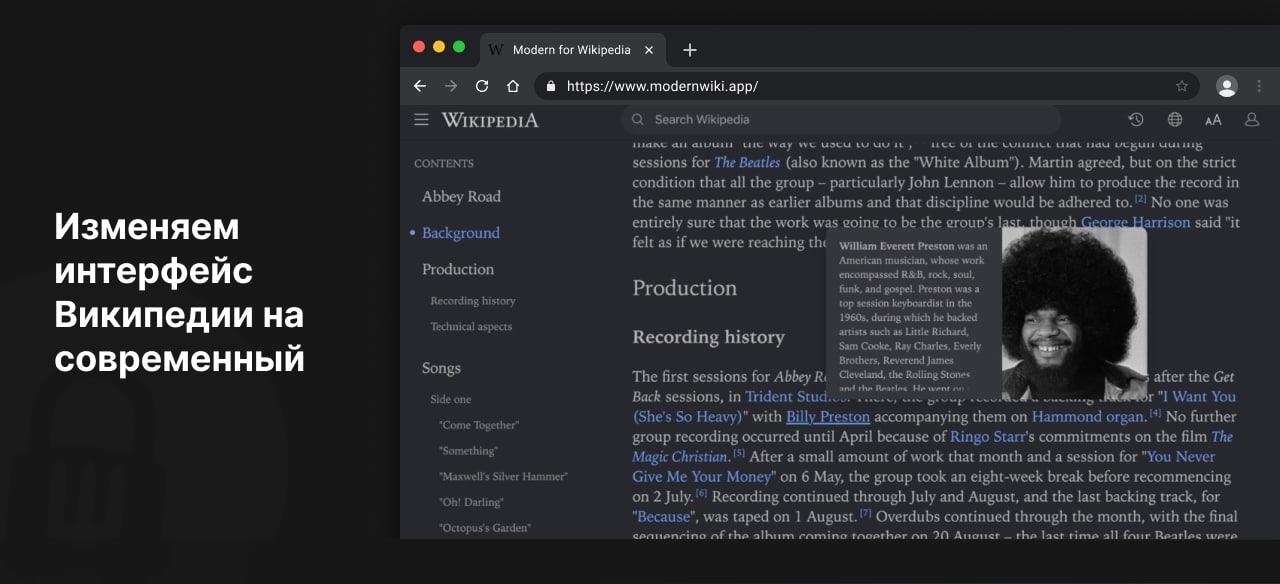
Task: Click the Search Wikipedia field
Action: pyautogui.click(x=840, y=120)
